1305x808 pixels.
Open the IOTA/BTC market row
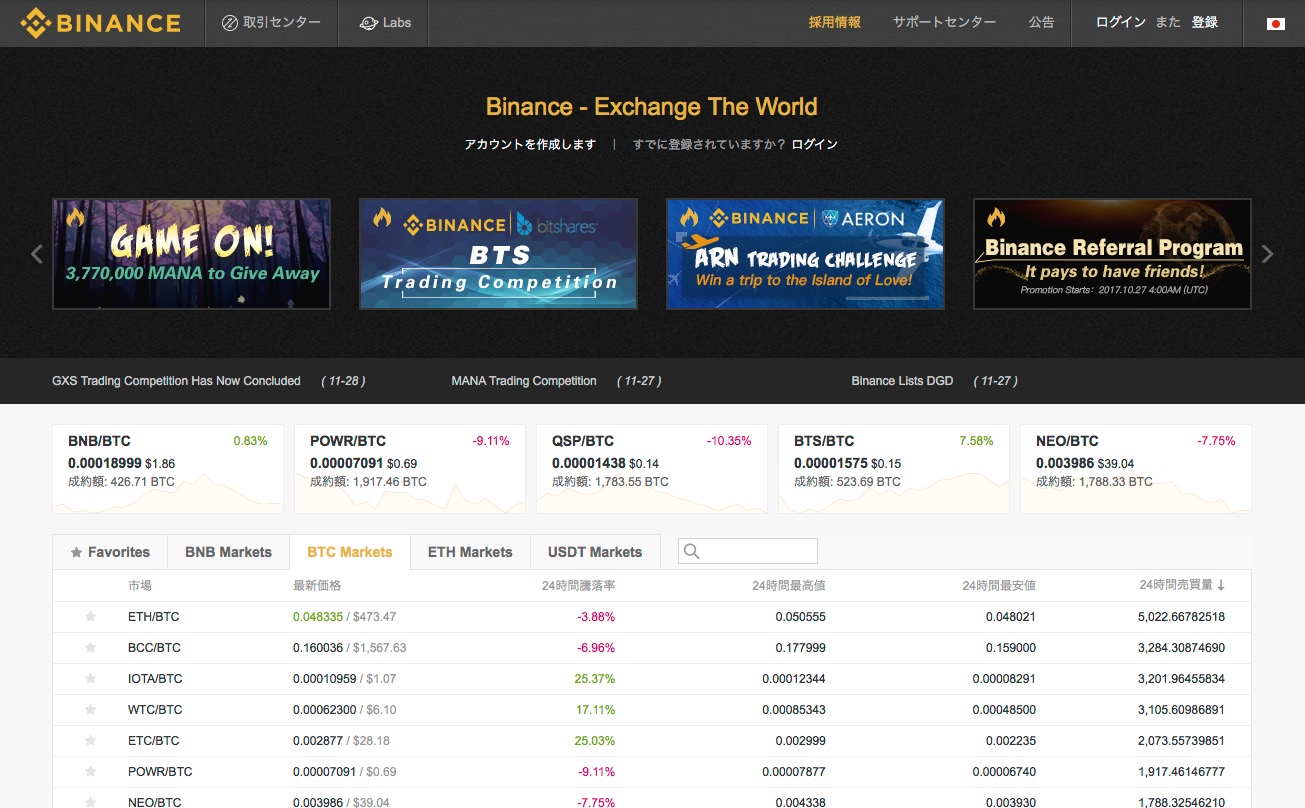(x=652, y=679)
